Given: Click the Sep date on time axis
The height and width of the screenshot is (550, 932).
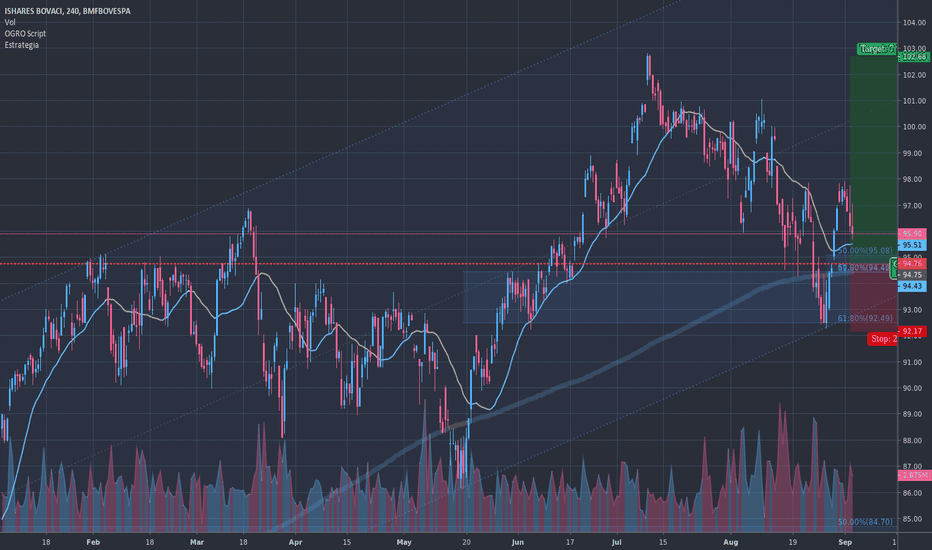Looking at the screenshot, I should 845,542.
